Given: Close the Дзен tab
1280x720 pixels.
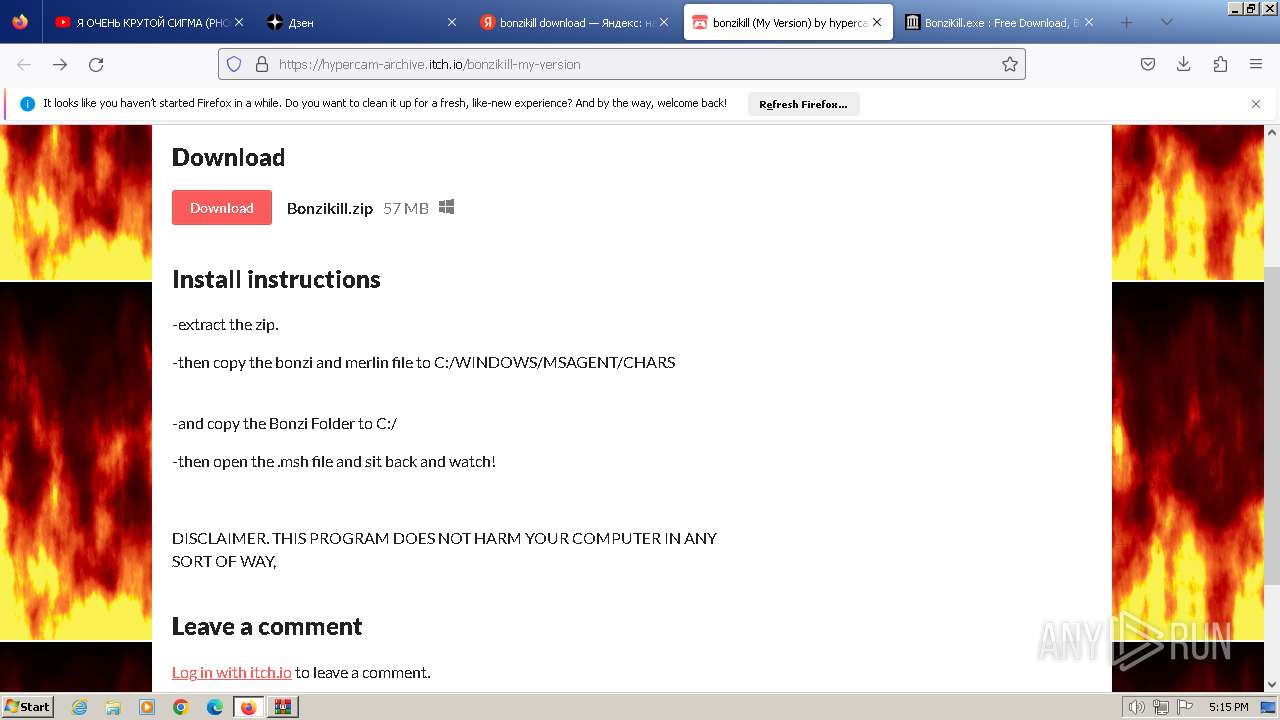Looking at the screenshot, I should (451, 22).
